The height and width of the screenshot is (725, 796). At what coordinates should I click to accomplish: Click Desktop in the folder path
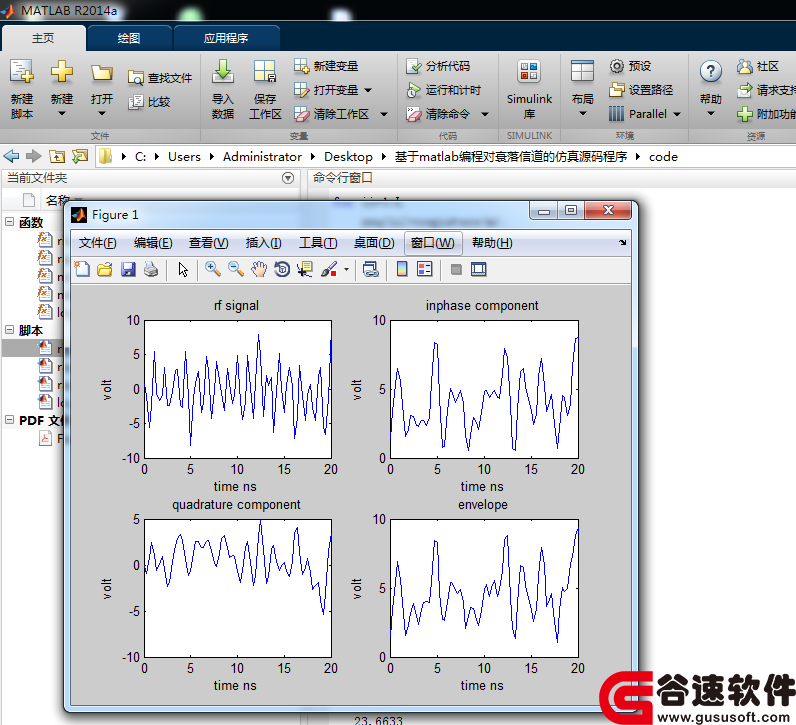348,156
